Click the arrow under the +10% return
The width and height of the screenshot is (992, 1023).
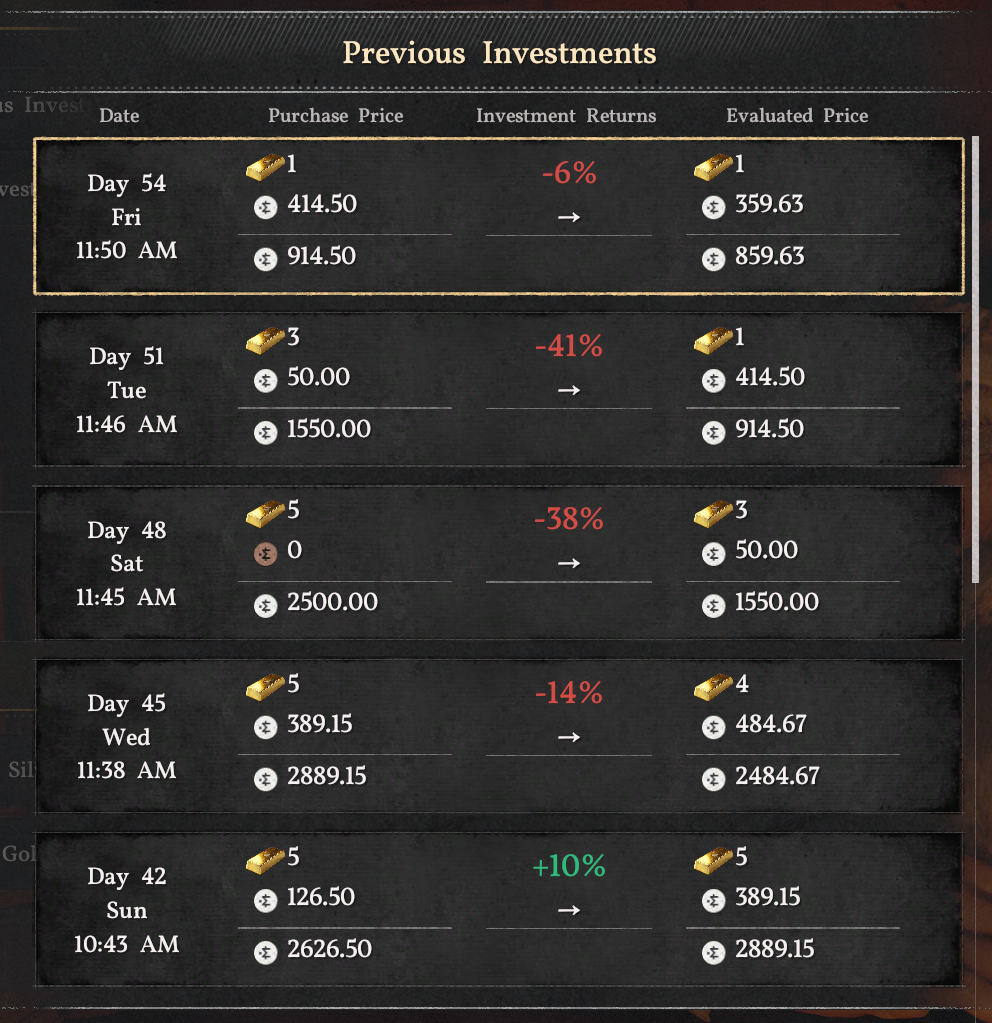tap(569, 910)
